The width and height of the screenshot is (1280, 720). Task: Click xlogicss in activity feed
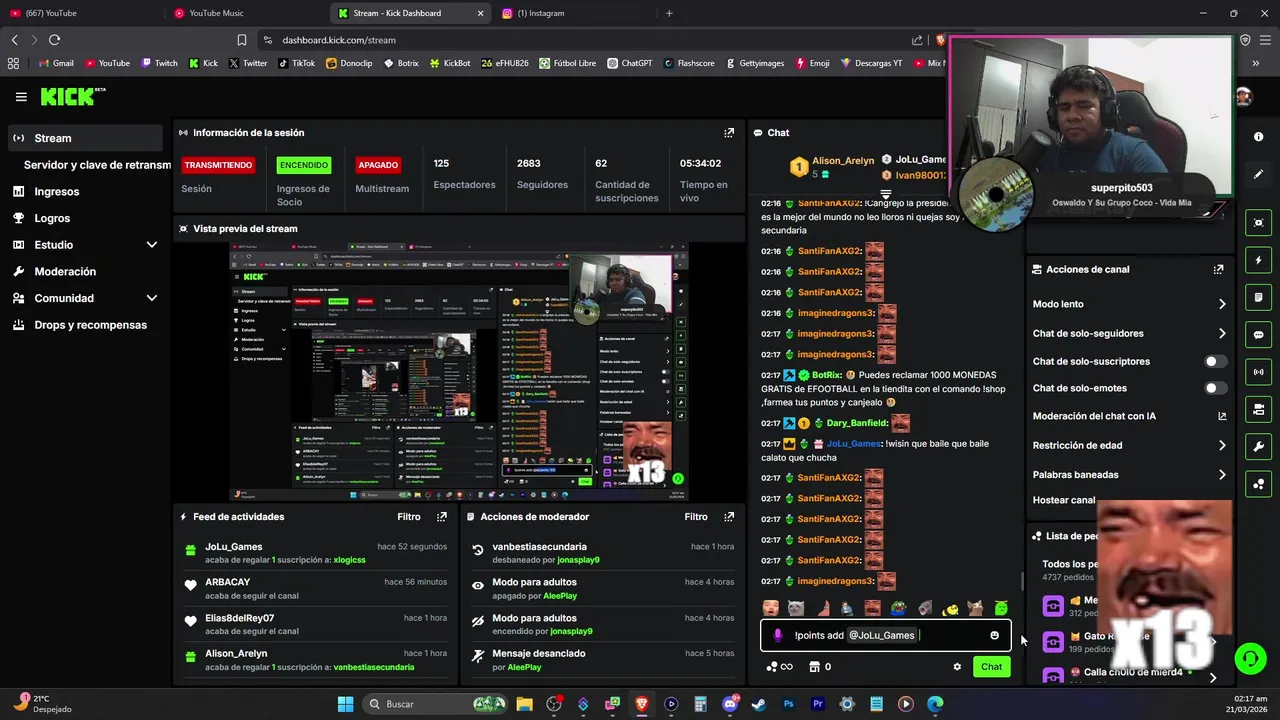(x=349, y=560)
